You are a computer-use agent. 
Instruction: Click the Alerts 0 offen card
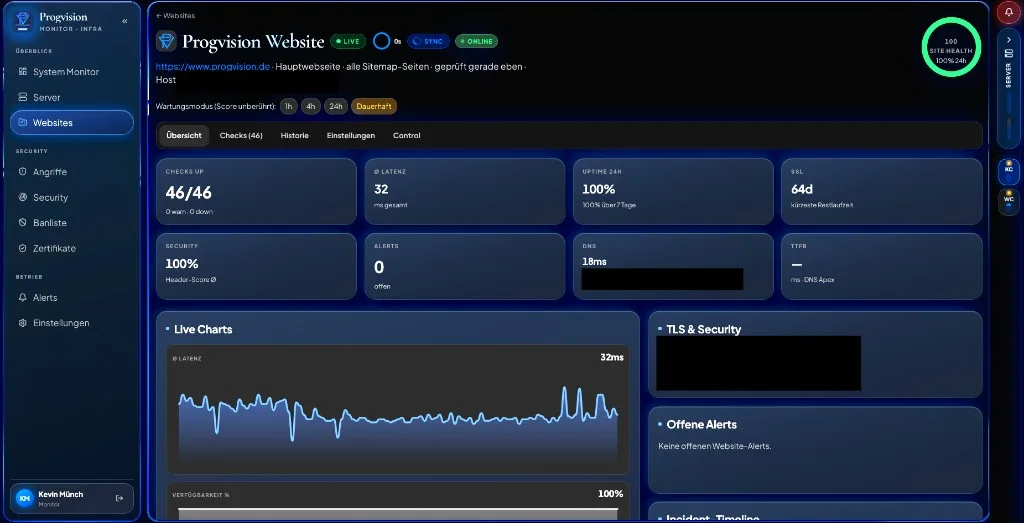tap(464, 266)
